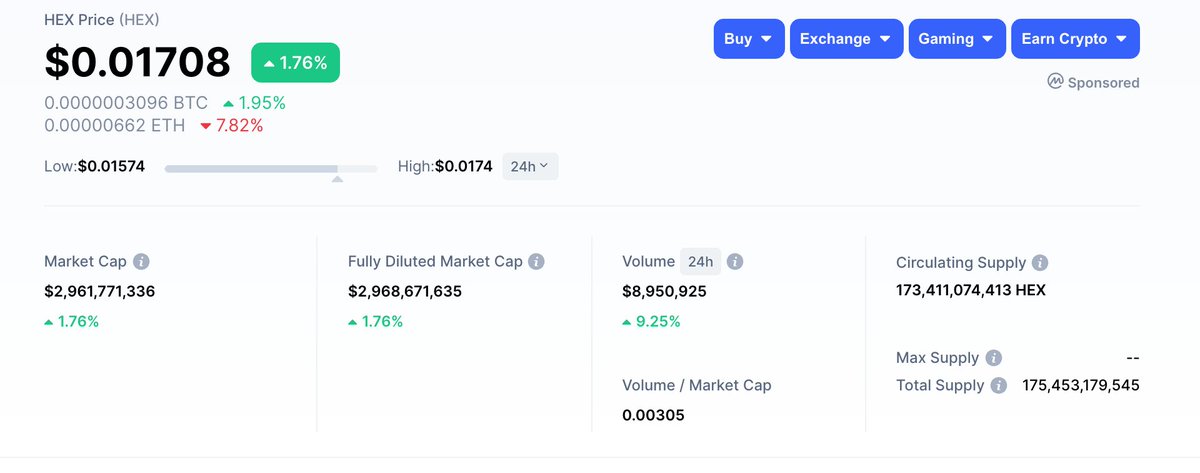Click the Circulating Supply info icon
Viewport: 1200px width, 473px height.
click(1040, 263)
